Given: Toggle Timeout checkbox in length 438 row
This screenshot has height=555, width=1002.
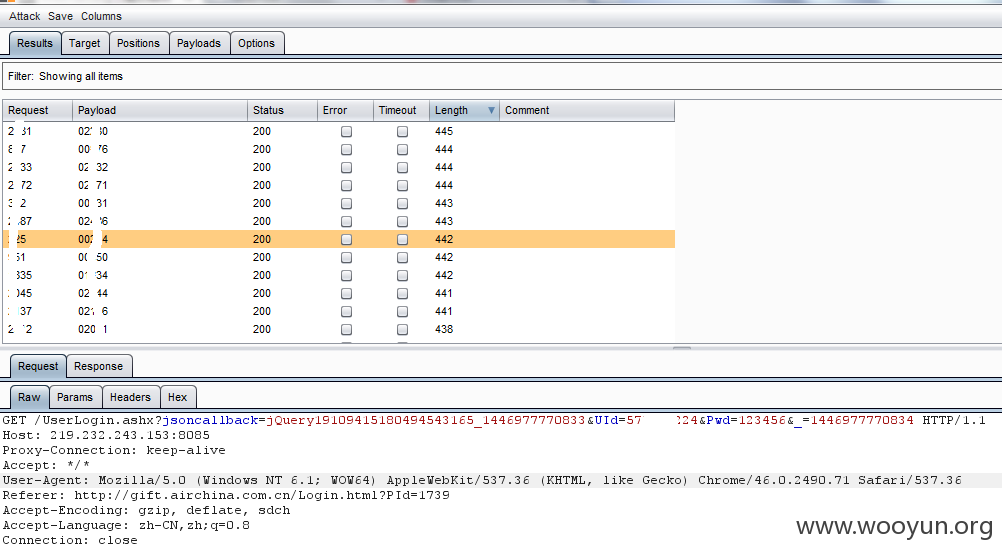Looking at the screenshot, I should 402,330.
